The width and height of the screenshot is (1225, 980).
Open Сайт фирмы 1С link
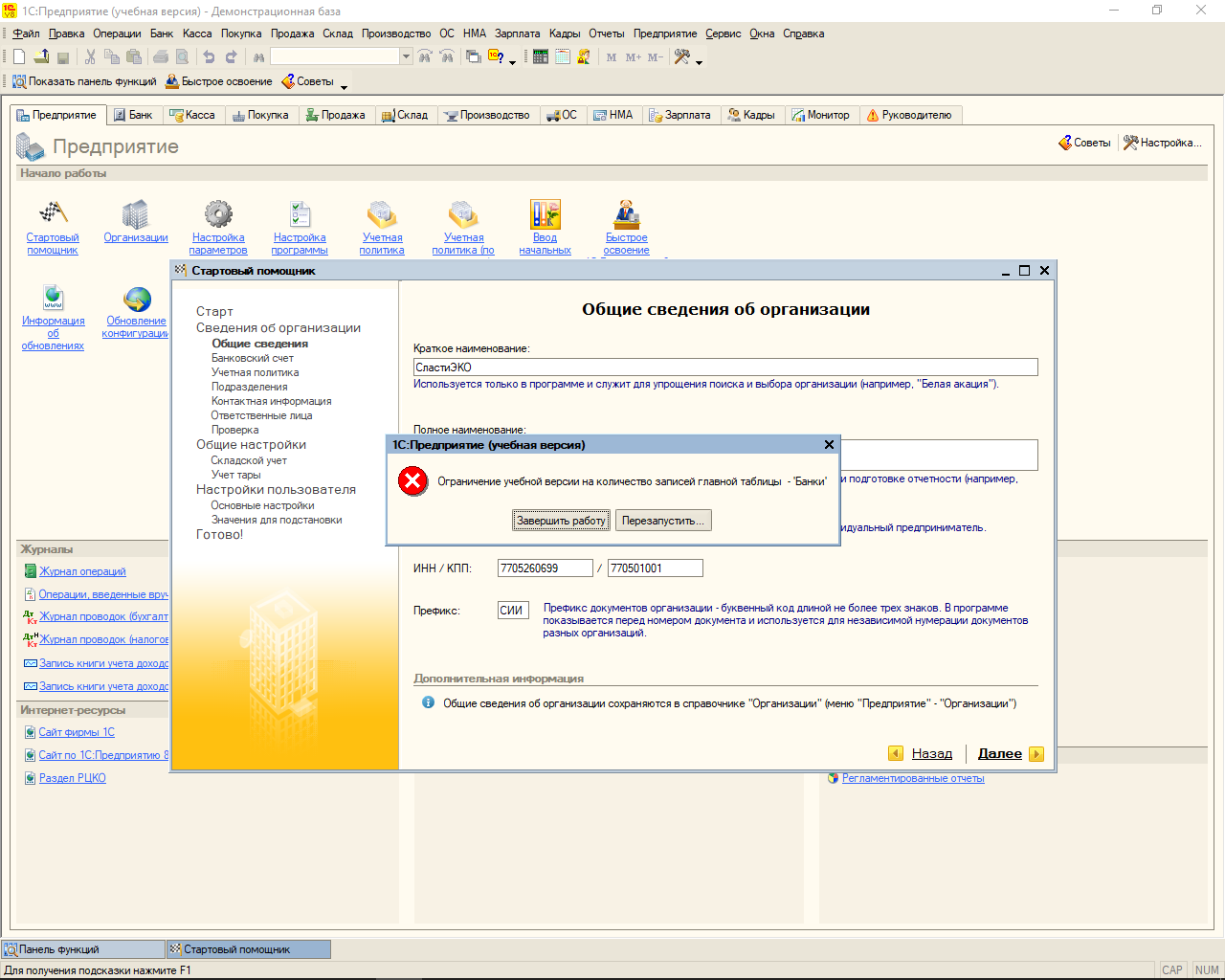tap(77, 732)
